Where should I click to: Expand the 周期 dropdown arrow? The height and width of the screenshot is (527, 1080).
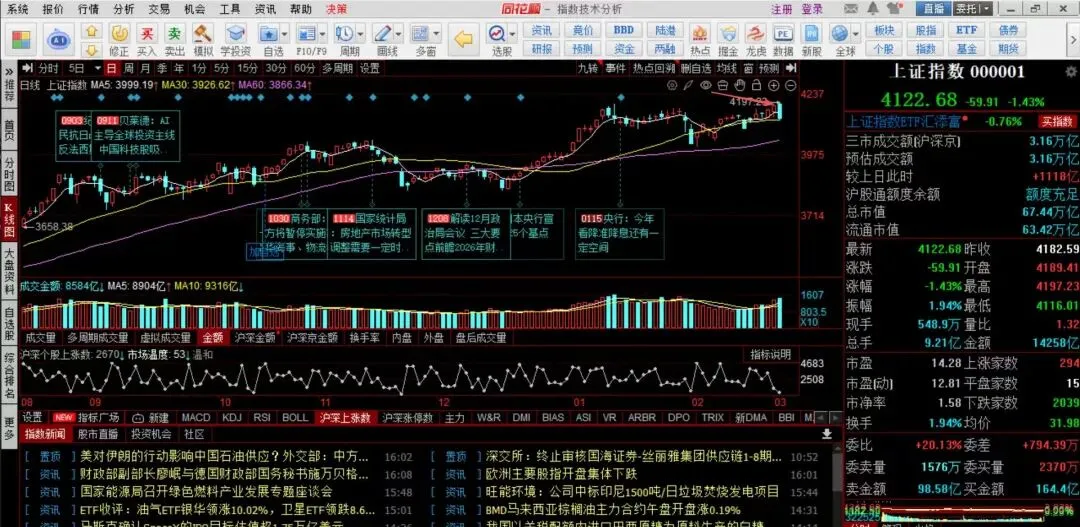point(361,33)
